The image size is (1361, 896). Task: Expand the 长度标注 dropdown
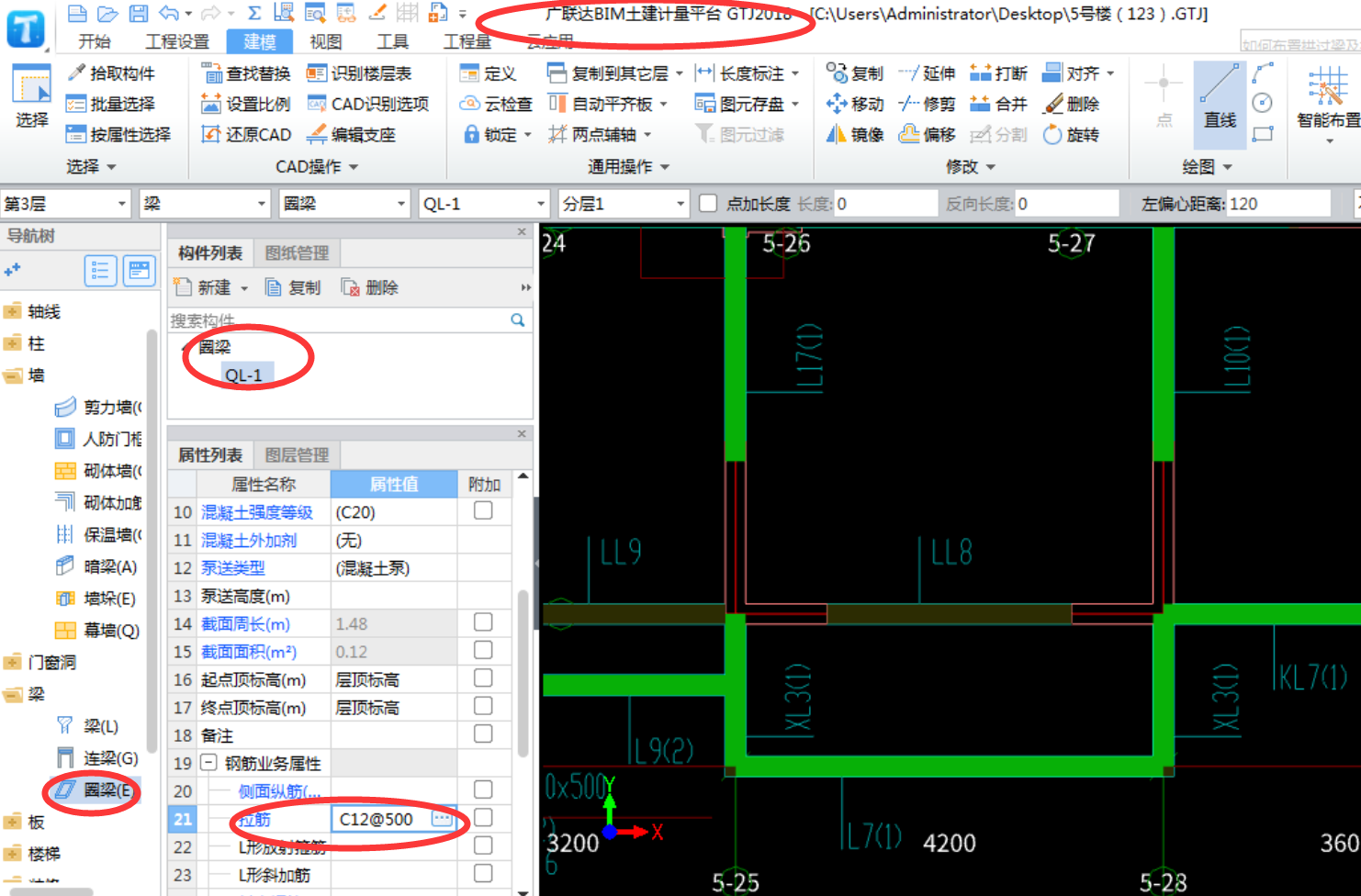pos(795,73)
